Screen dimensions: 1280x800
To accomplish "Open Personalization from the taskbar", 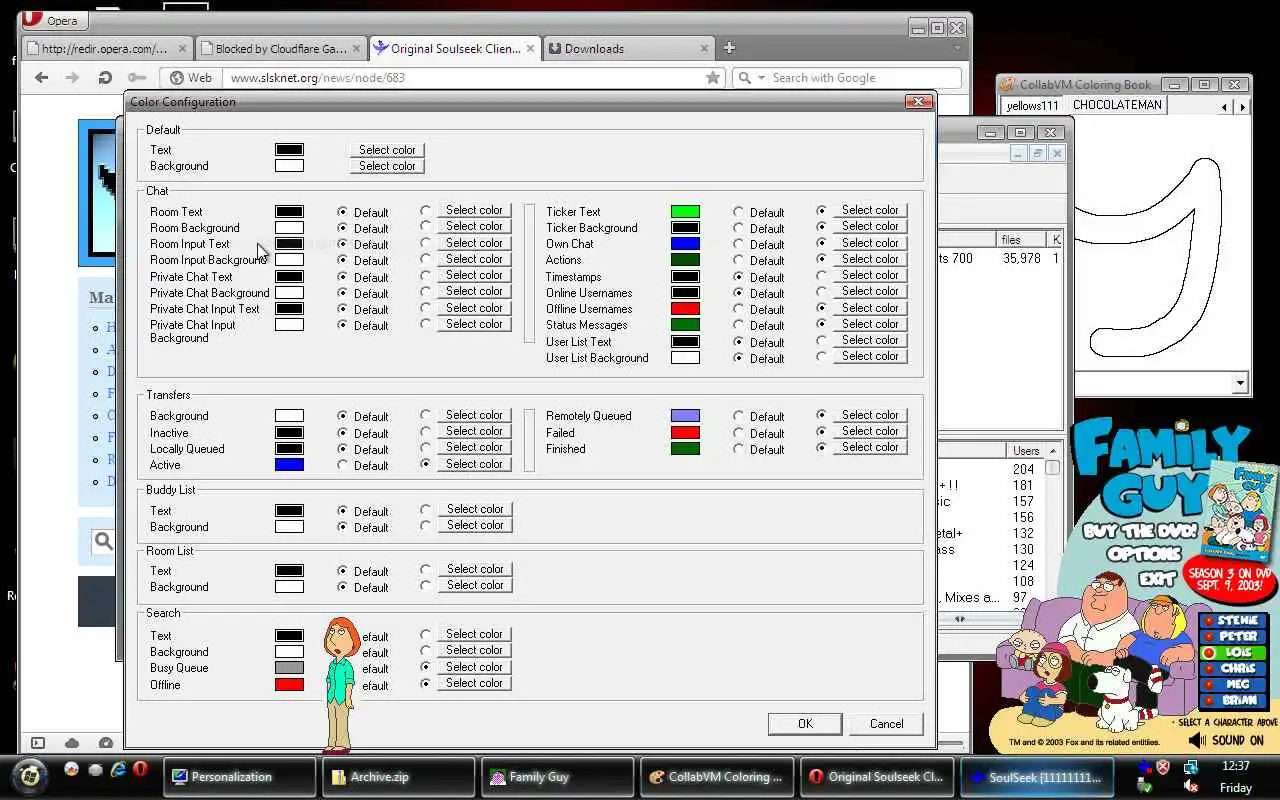I will click(239, 776).
